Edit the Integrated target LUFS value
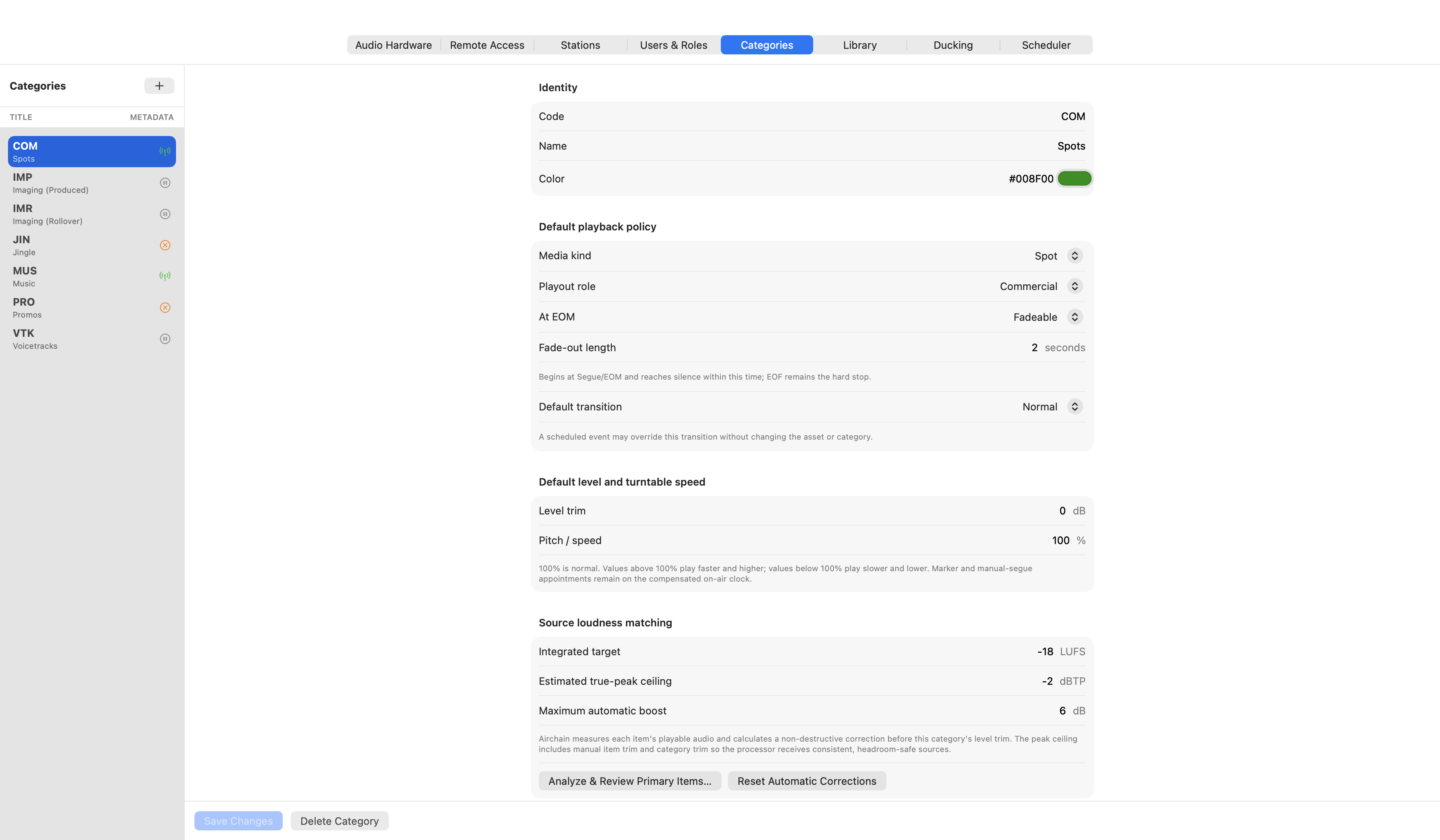 [1045, 652]
